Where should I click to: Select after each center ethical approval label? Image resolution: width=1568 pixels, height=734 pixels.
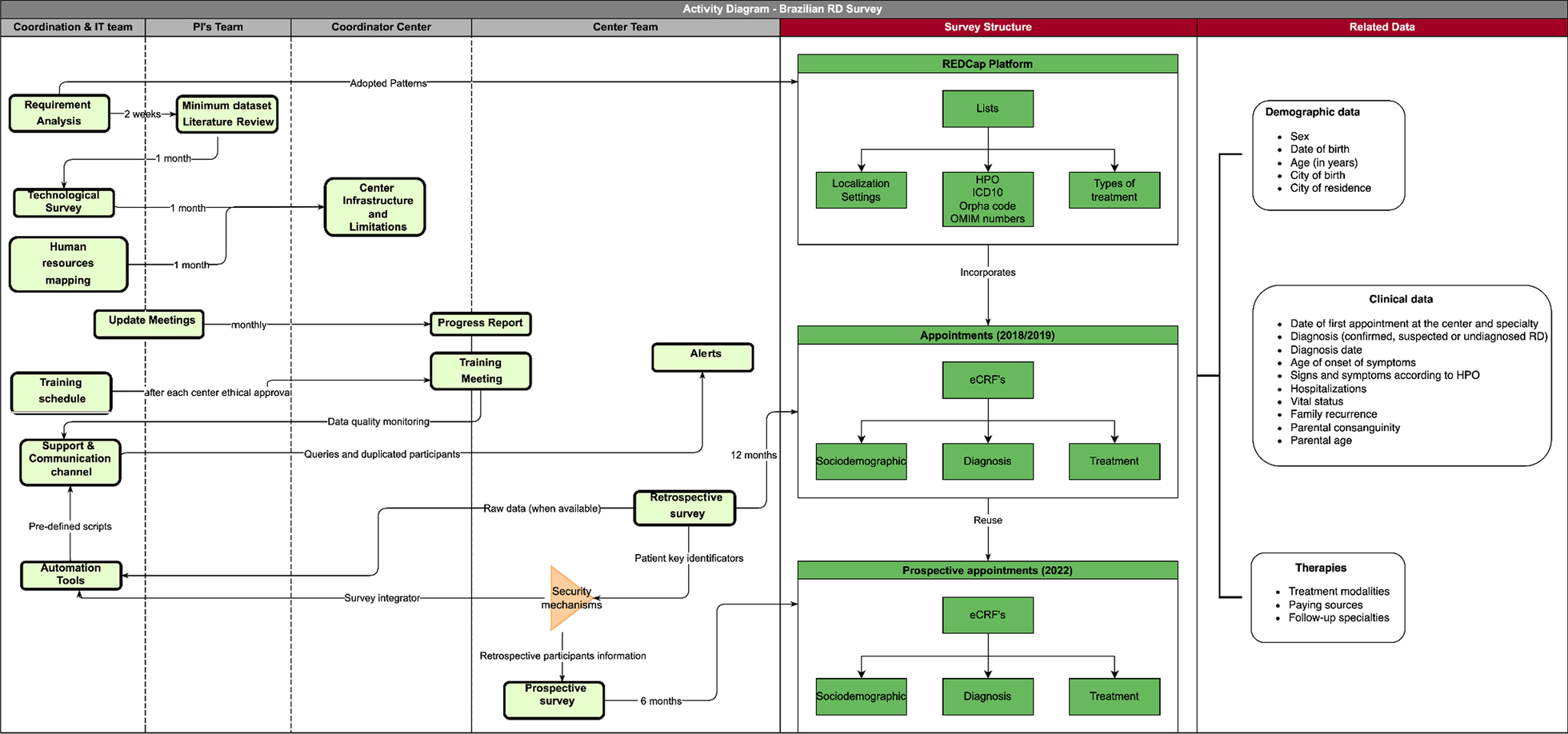[x=218, y=393]
